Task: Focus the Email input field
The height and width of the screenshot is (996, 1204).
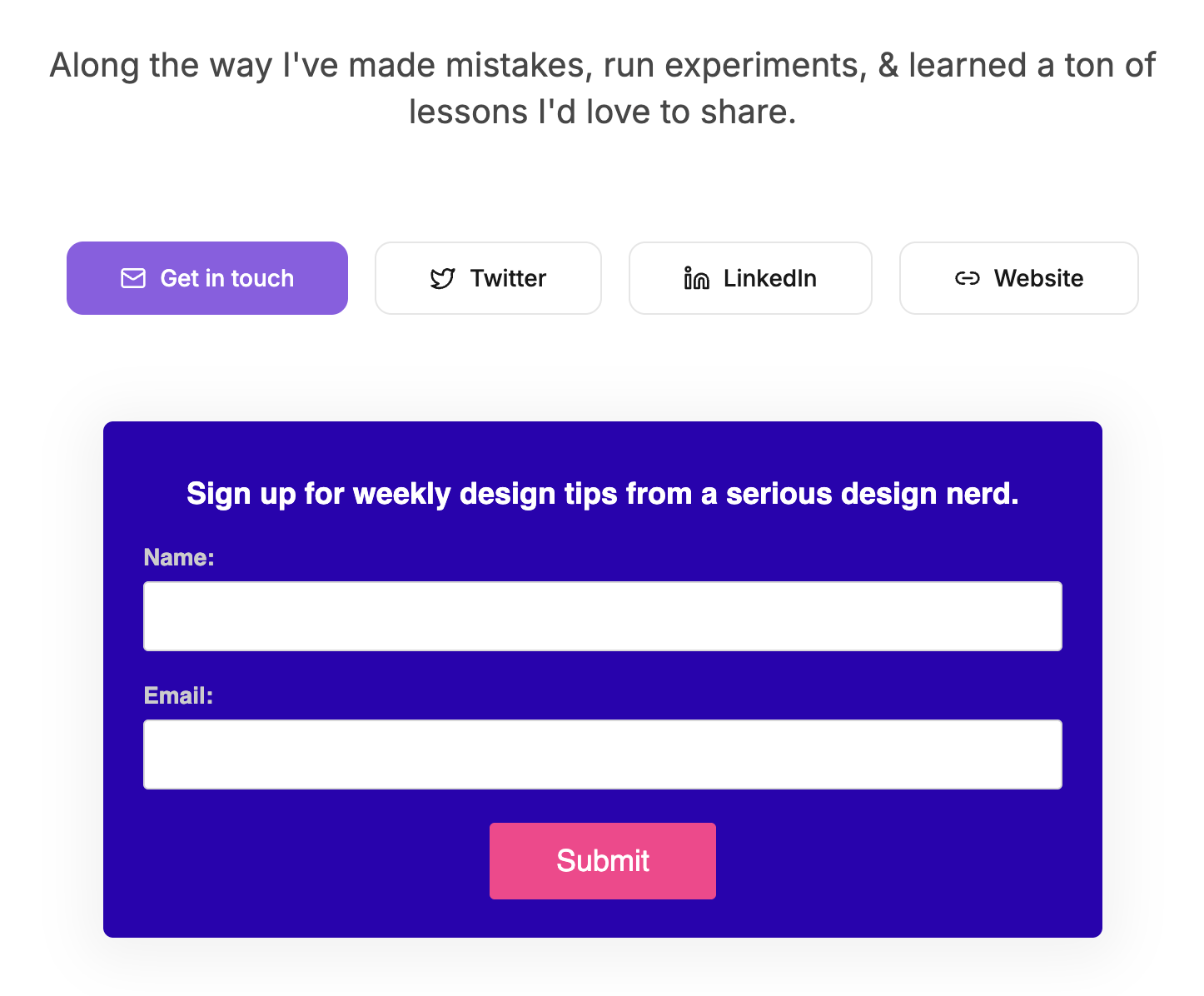Action: [602, 754]
